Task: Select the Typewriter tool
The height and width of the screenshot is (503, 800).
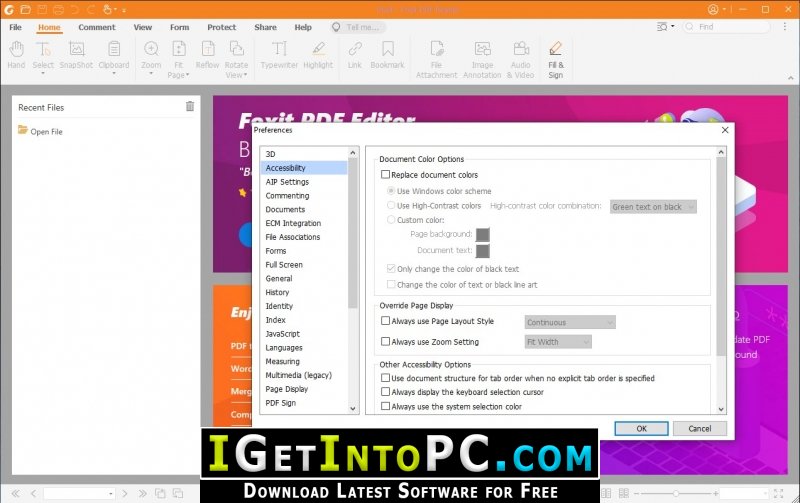Action: [279, 55]
